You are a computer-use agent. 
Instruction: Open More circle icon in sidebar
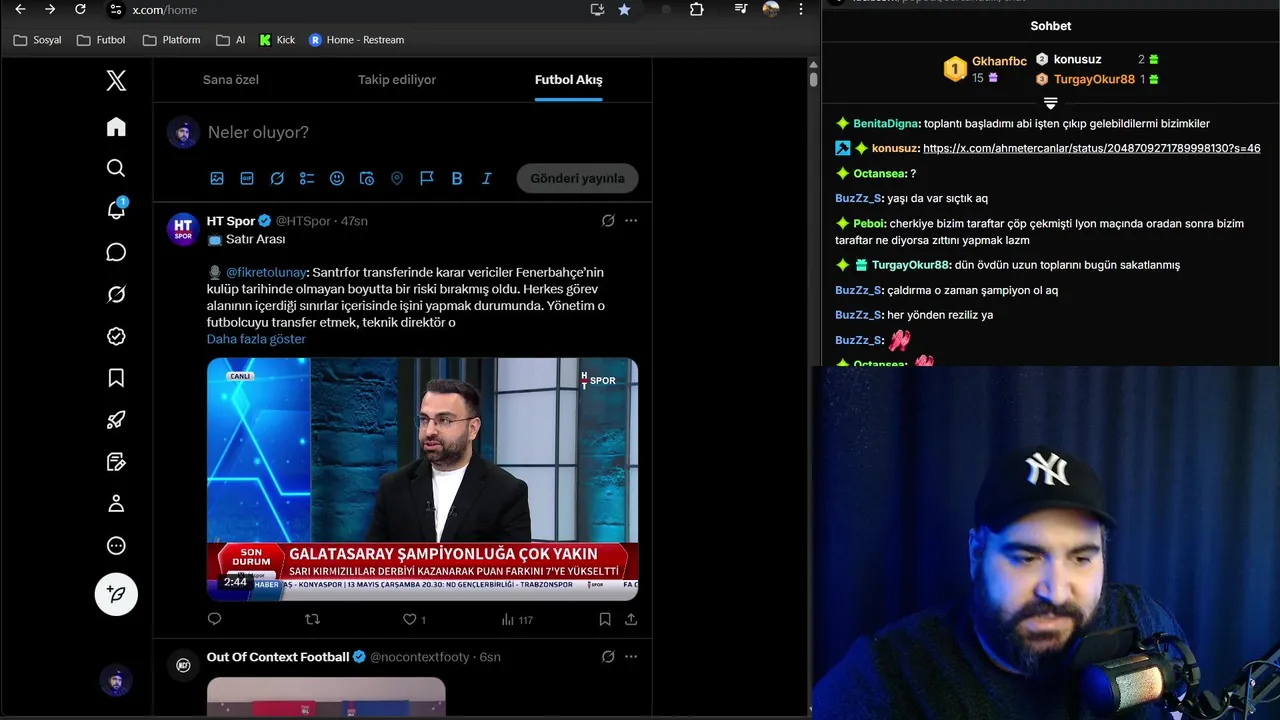[x=116, y=546]
